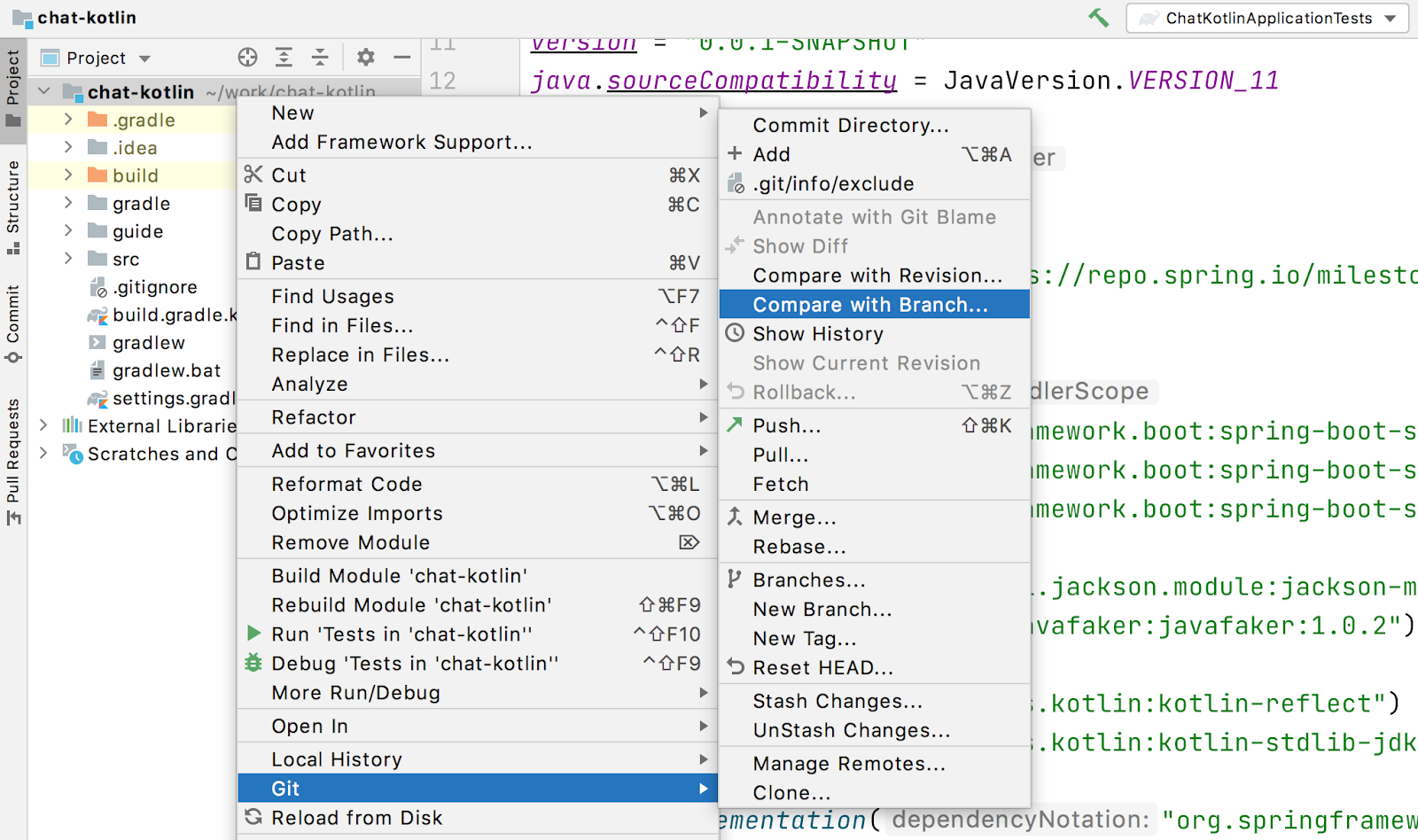This screenshot has height=840, width=1418.
Task: Open the Pull Requests tool window tab
Action: (13, 461)
